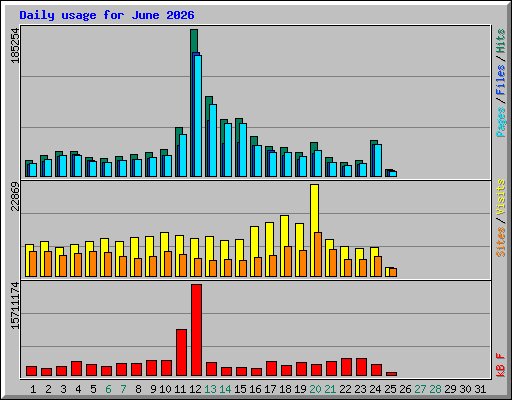The image size is (512, 400).
Task: Click day 12 on the x-axis
Action: point(195,389)
